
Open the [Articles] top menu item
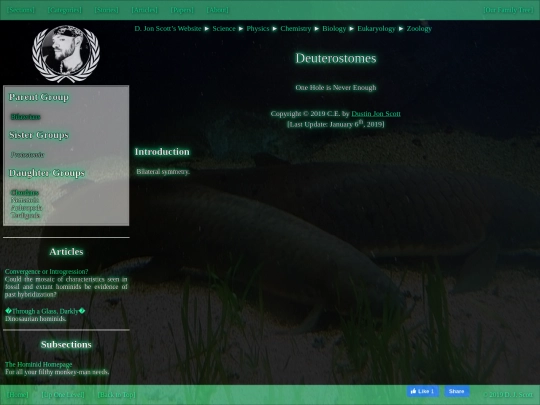(145, 10)
